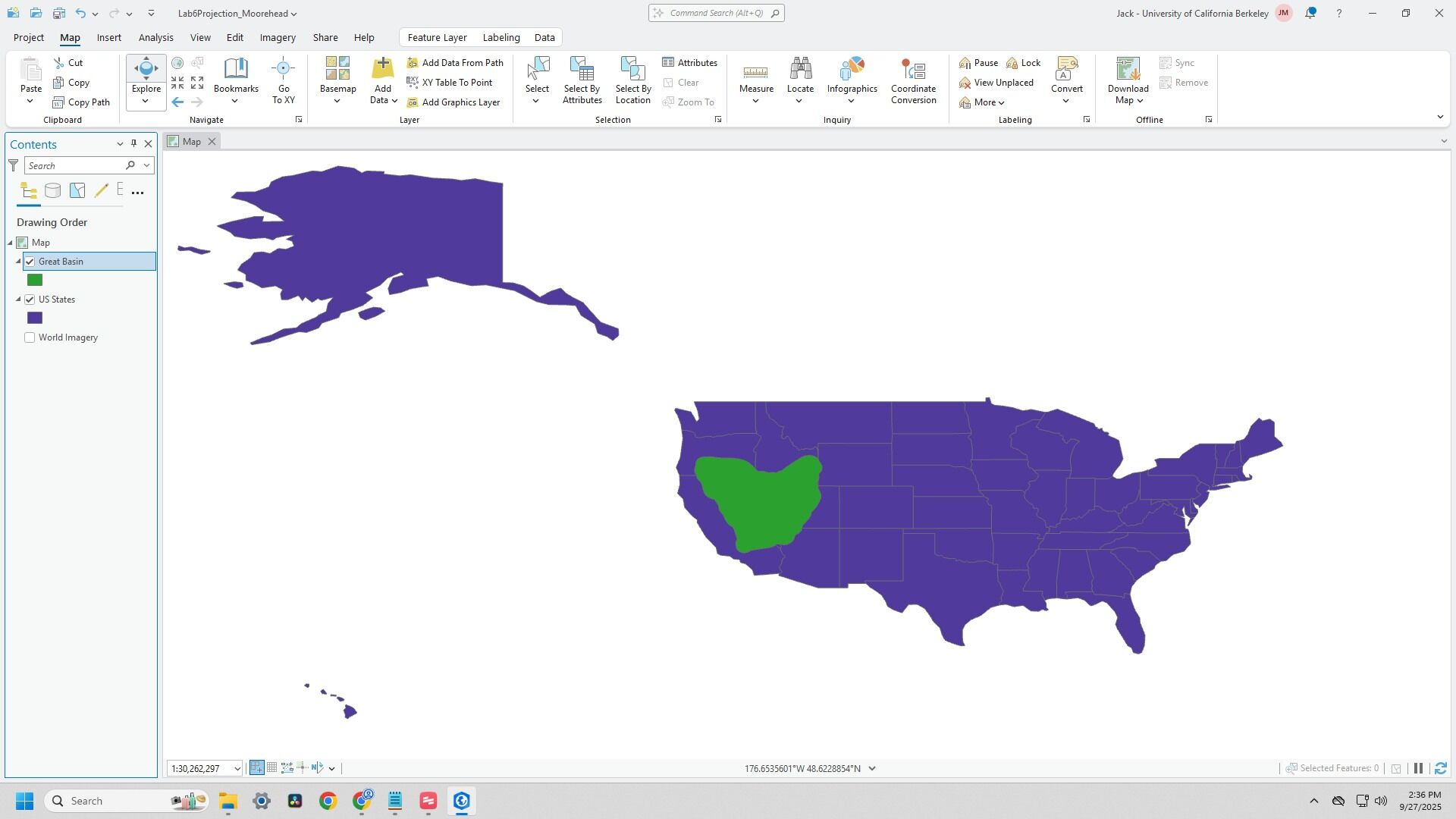The image size is (1456, 819).
Task: Click Add Data From Path button
Action: click(x=455, y=63)
